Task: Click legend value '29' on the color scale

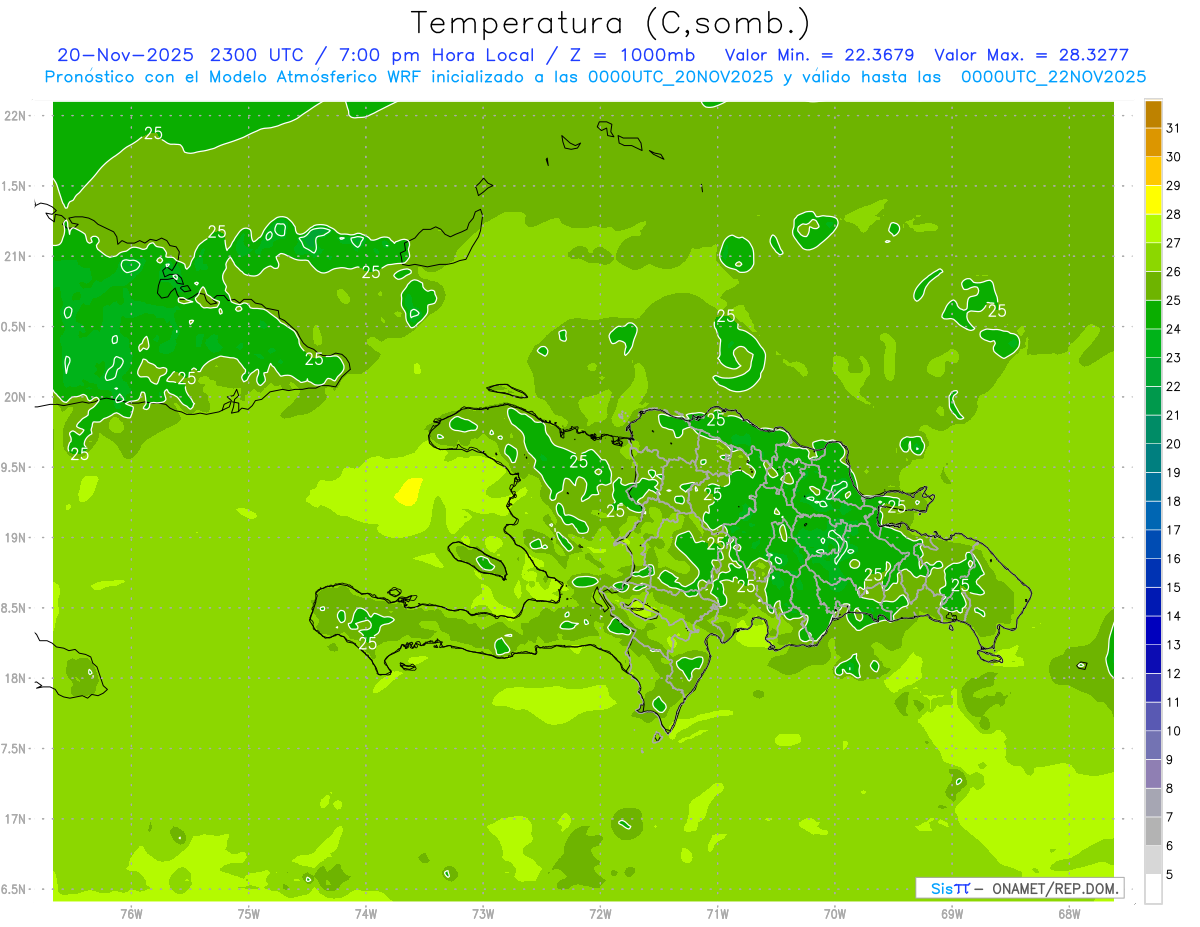Action: [1173, 185]
